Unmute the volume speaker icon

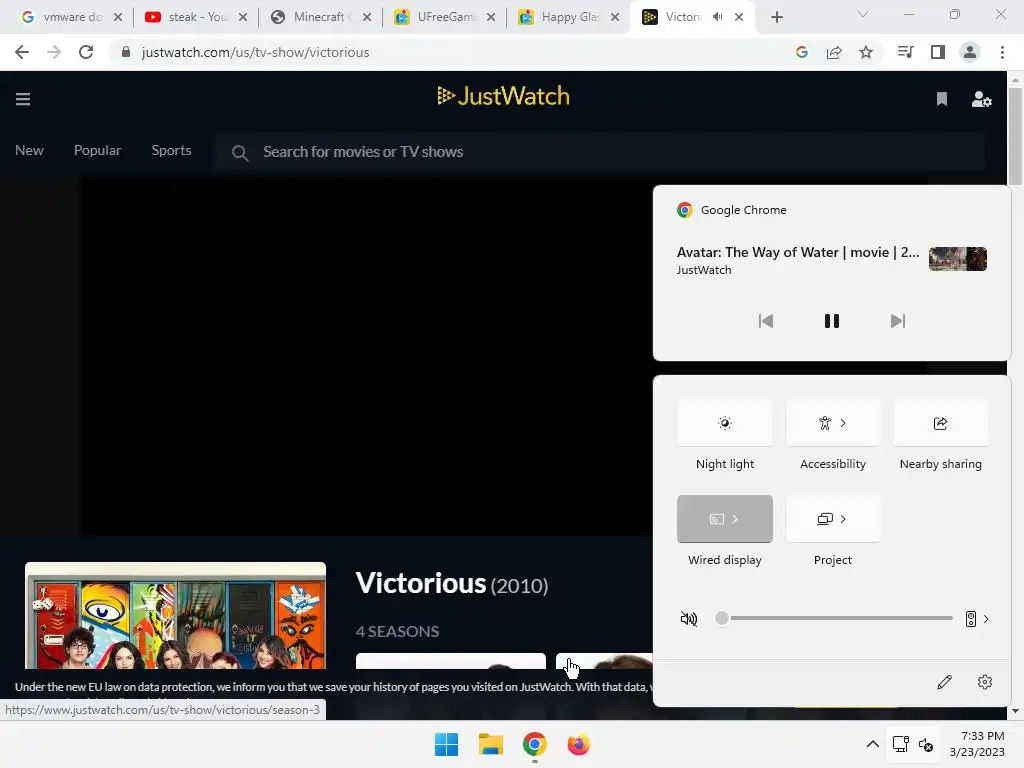688,618
